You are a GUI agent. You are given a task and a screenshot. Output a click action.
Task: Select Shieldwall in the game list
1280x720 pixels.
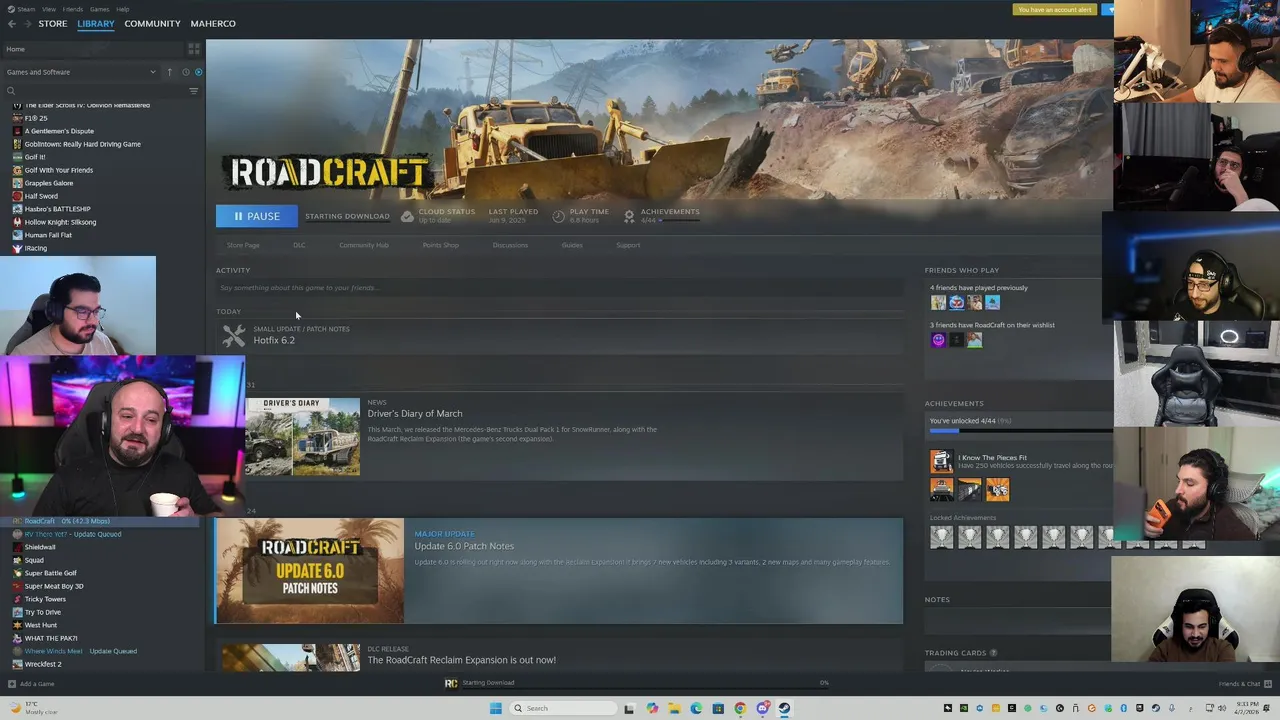40,547
